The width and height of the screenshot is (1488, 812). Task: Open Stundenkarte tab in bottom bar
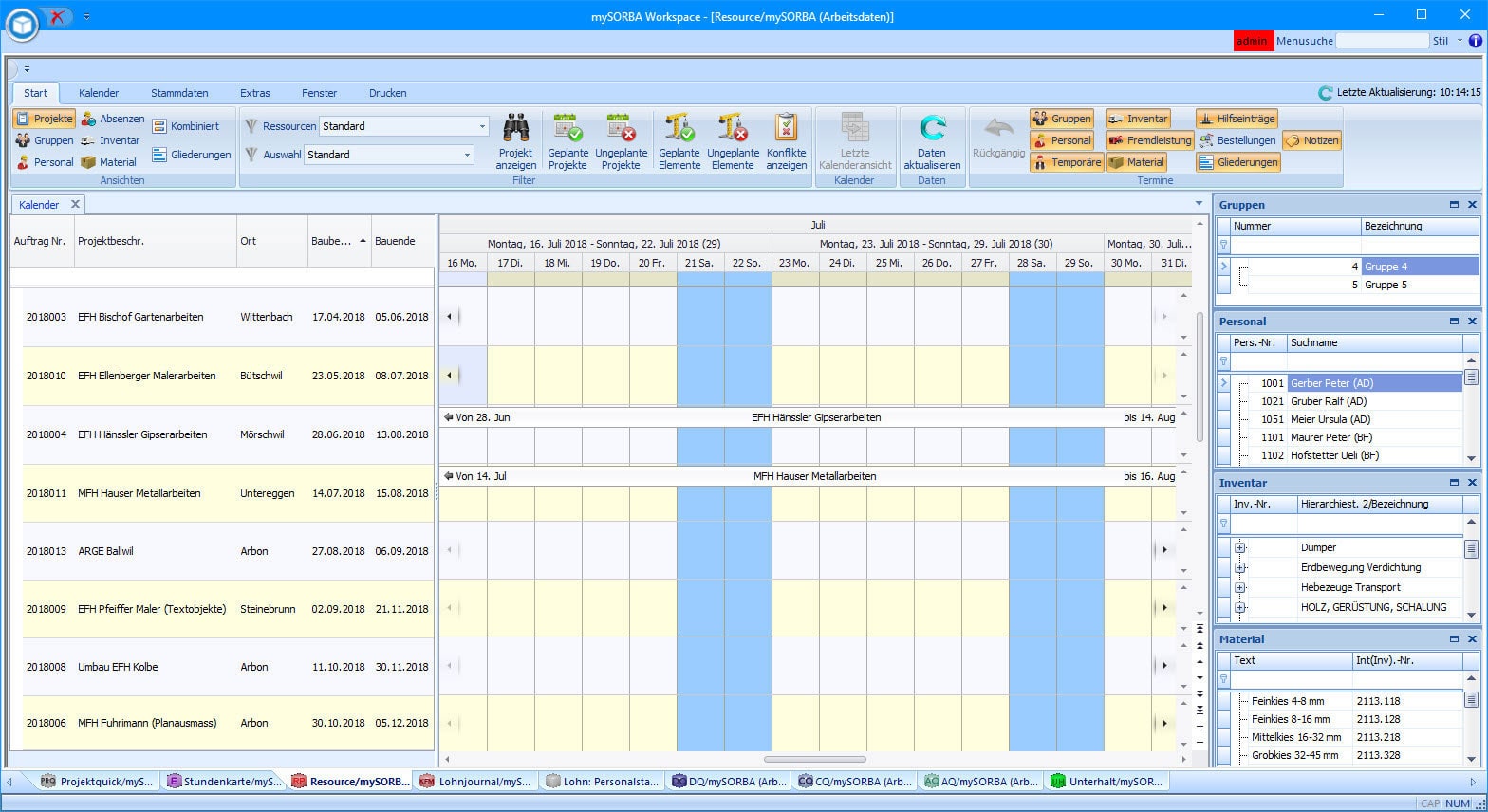tap(224, 782)
